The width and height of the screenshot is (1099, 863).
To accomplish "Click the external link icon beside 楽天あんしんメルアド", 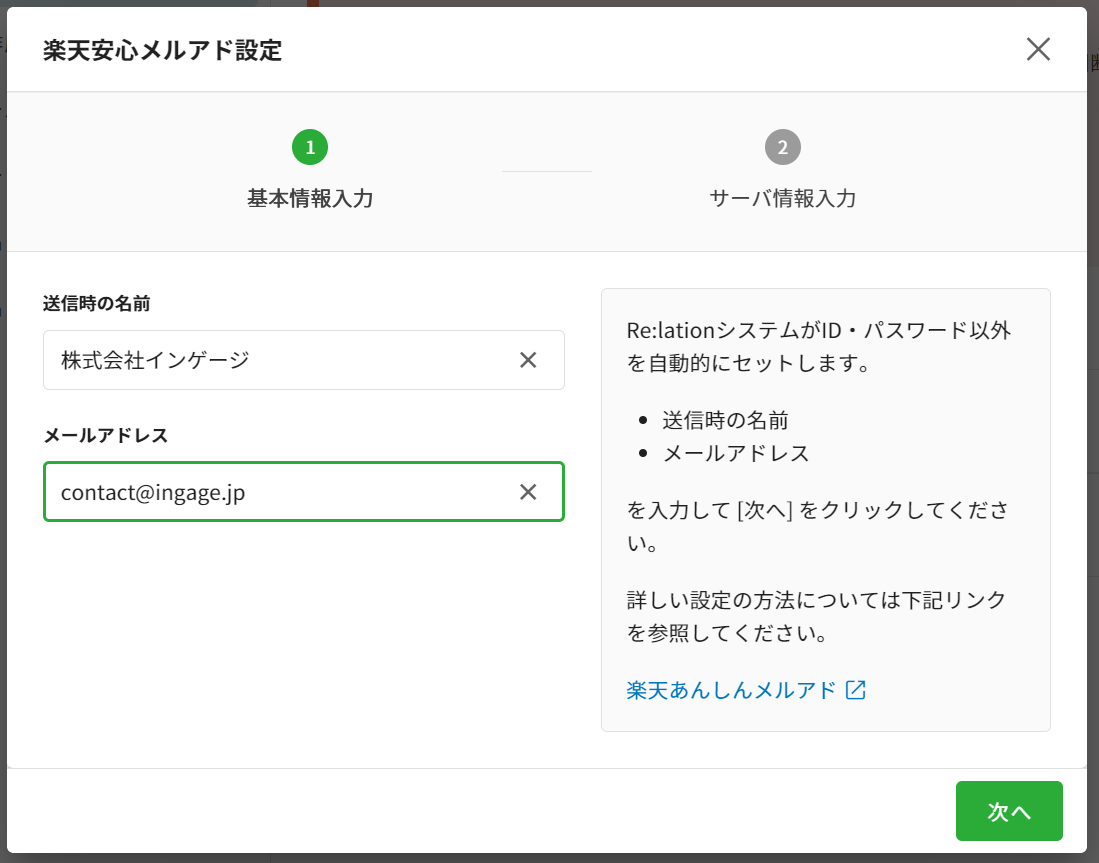I will pos(855,690).
